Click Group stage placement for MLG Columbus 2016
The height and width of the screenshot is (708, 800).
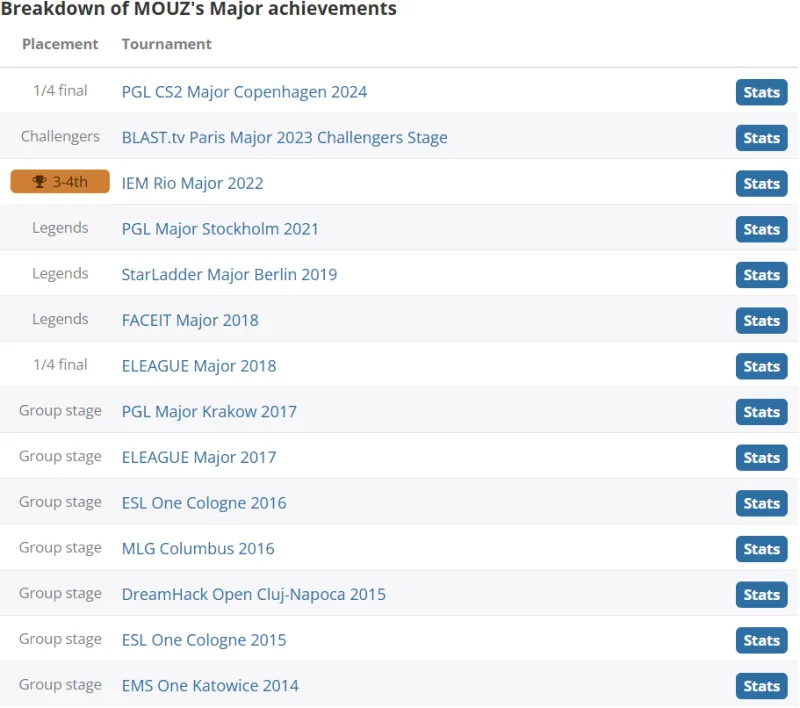tap(60, 547)
